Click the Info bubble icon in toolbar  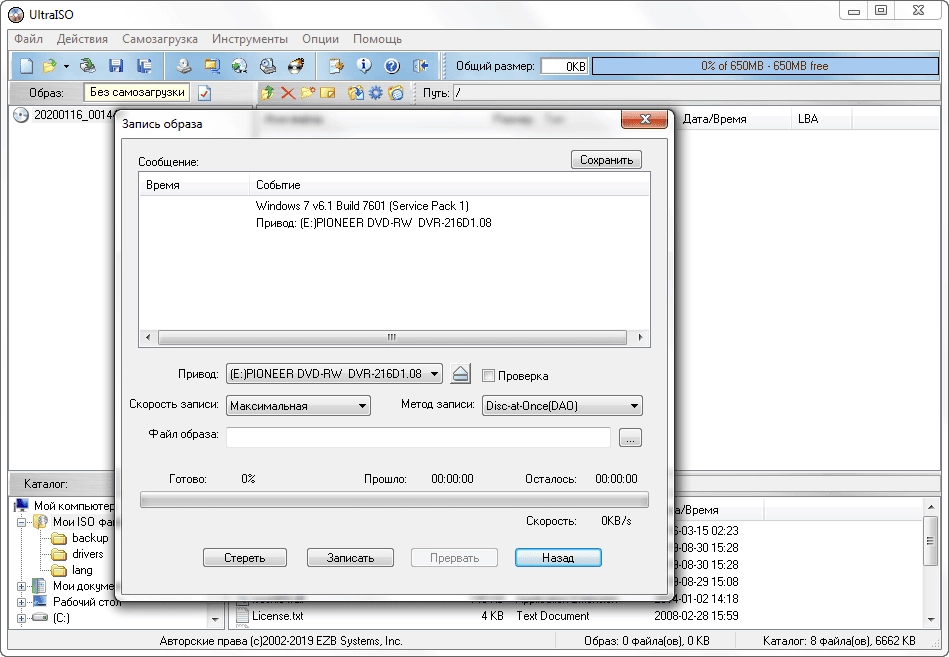[364, 66]
